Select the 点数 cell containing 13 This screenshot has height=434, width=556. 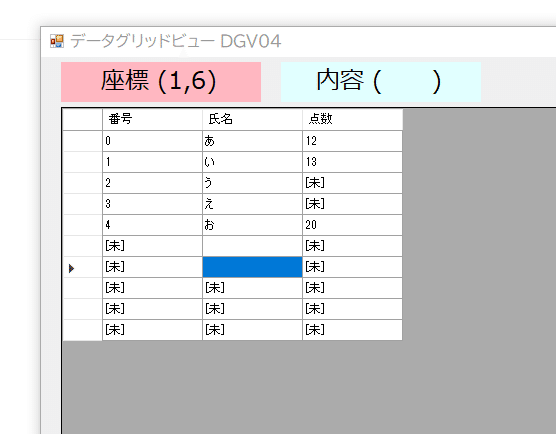[x=352, y=162]
